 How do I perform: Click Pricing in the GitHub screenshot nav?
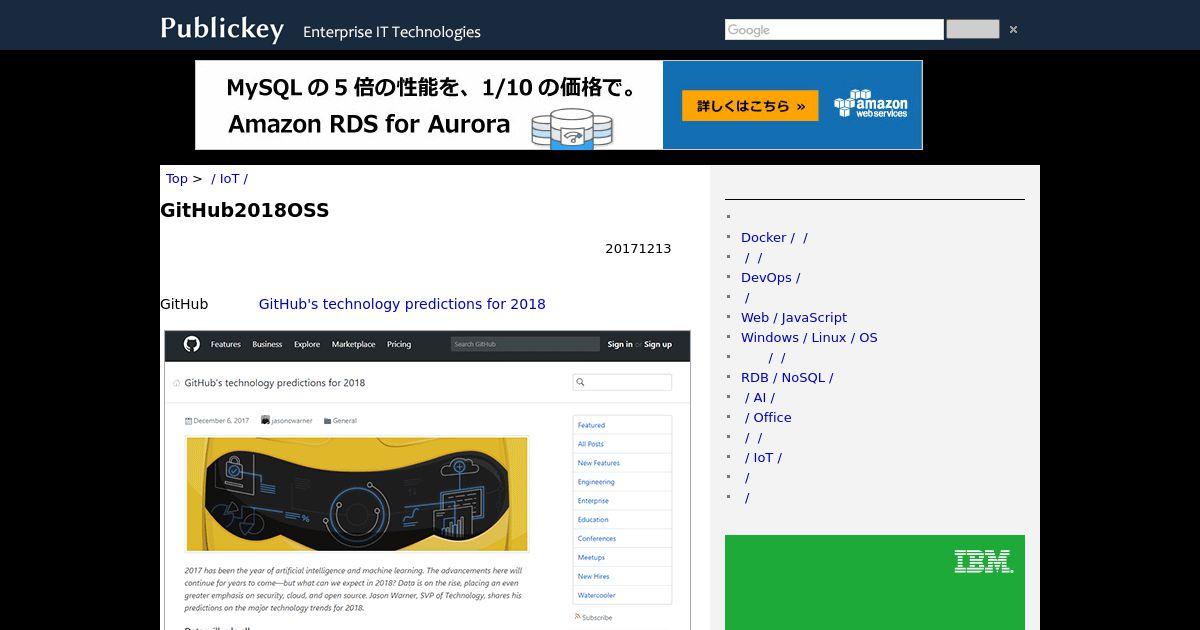pos(399,344)
